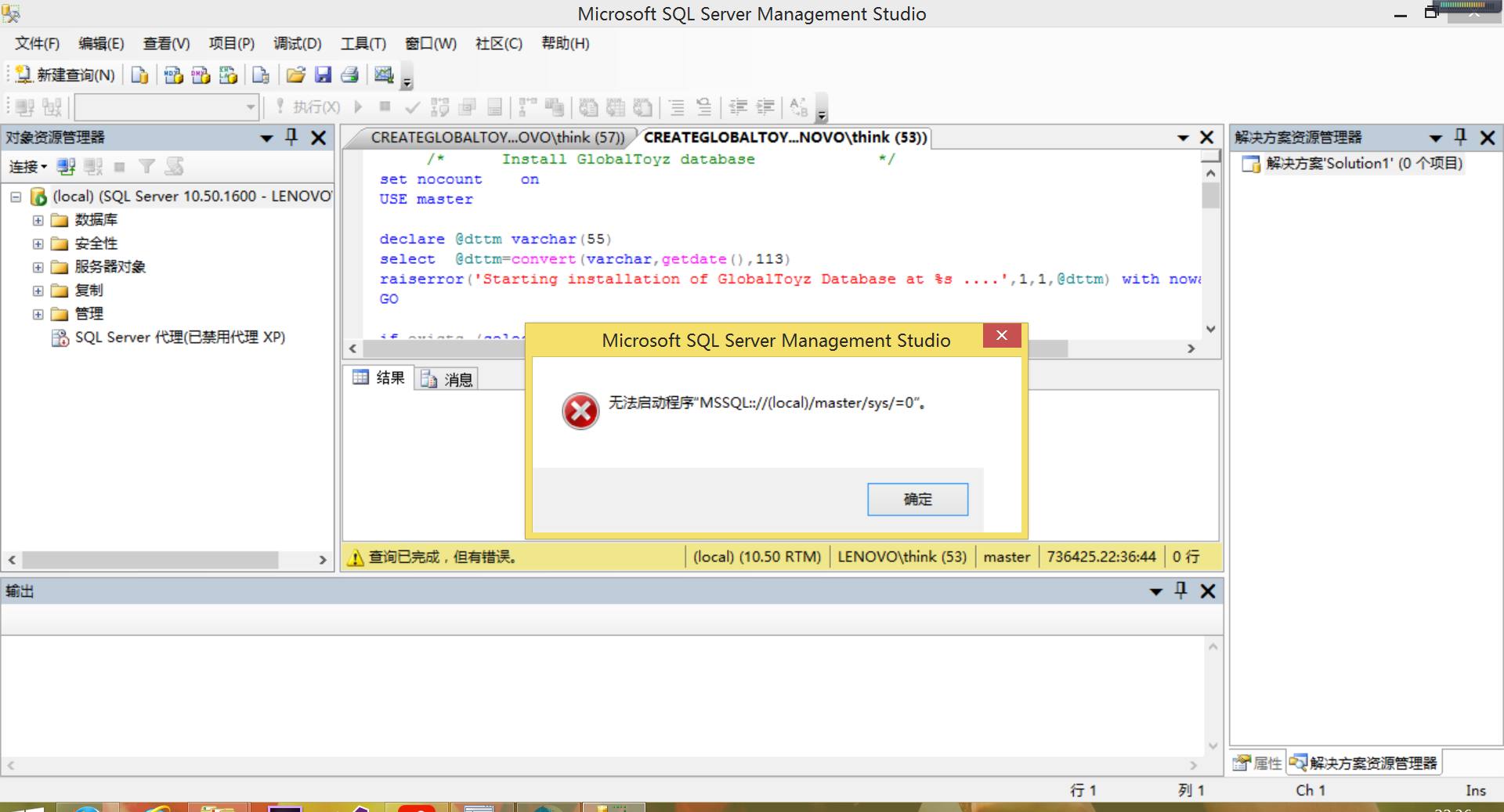This screenshot has width=1504, height=812.
Task: Click the Database Engine Query icon
Action: 139,74
